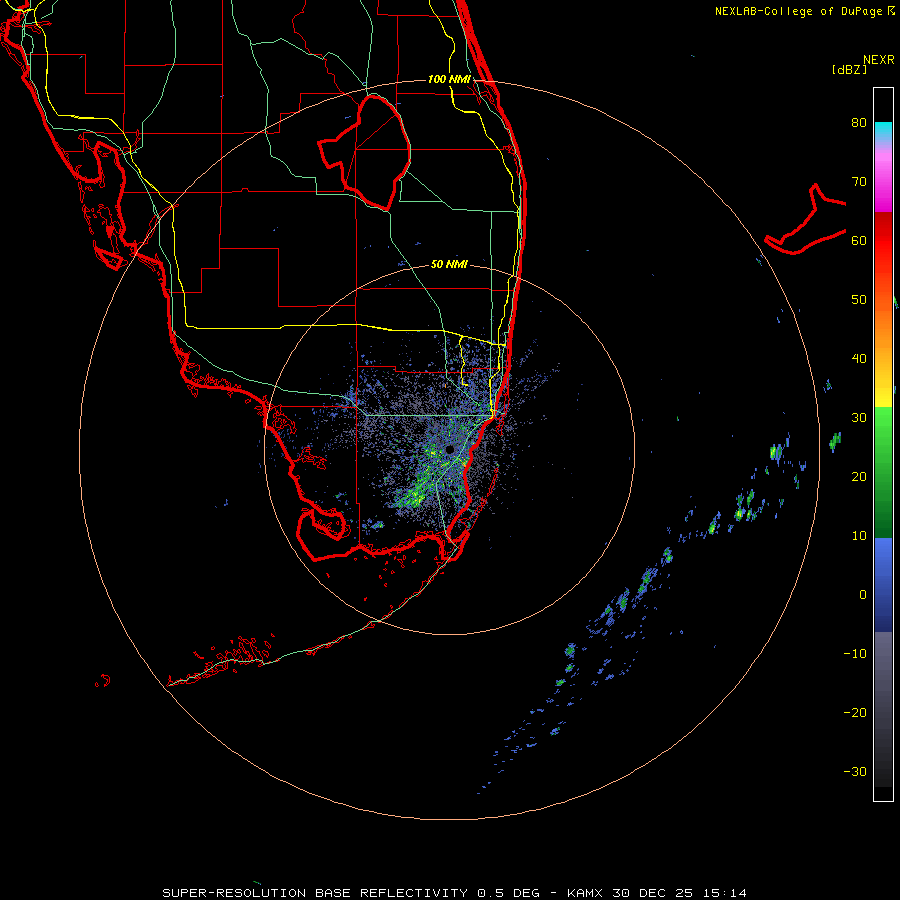Viewport: 900px width, 900px height.
Task: Click the NEXR label above the color scale
Action: click(879, 60)
